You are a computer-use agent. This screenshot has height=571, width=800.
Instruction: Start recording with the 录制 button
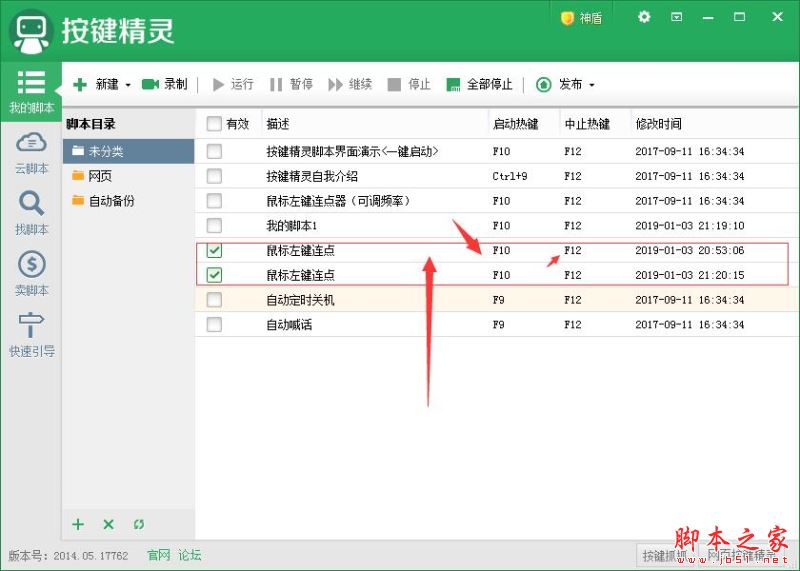(x=164, y=84)
